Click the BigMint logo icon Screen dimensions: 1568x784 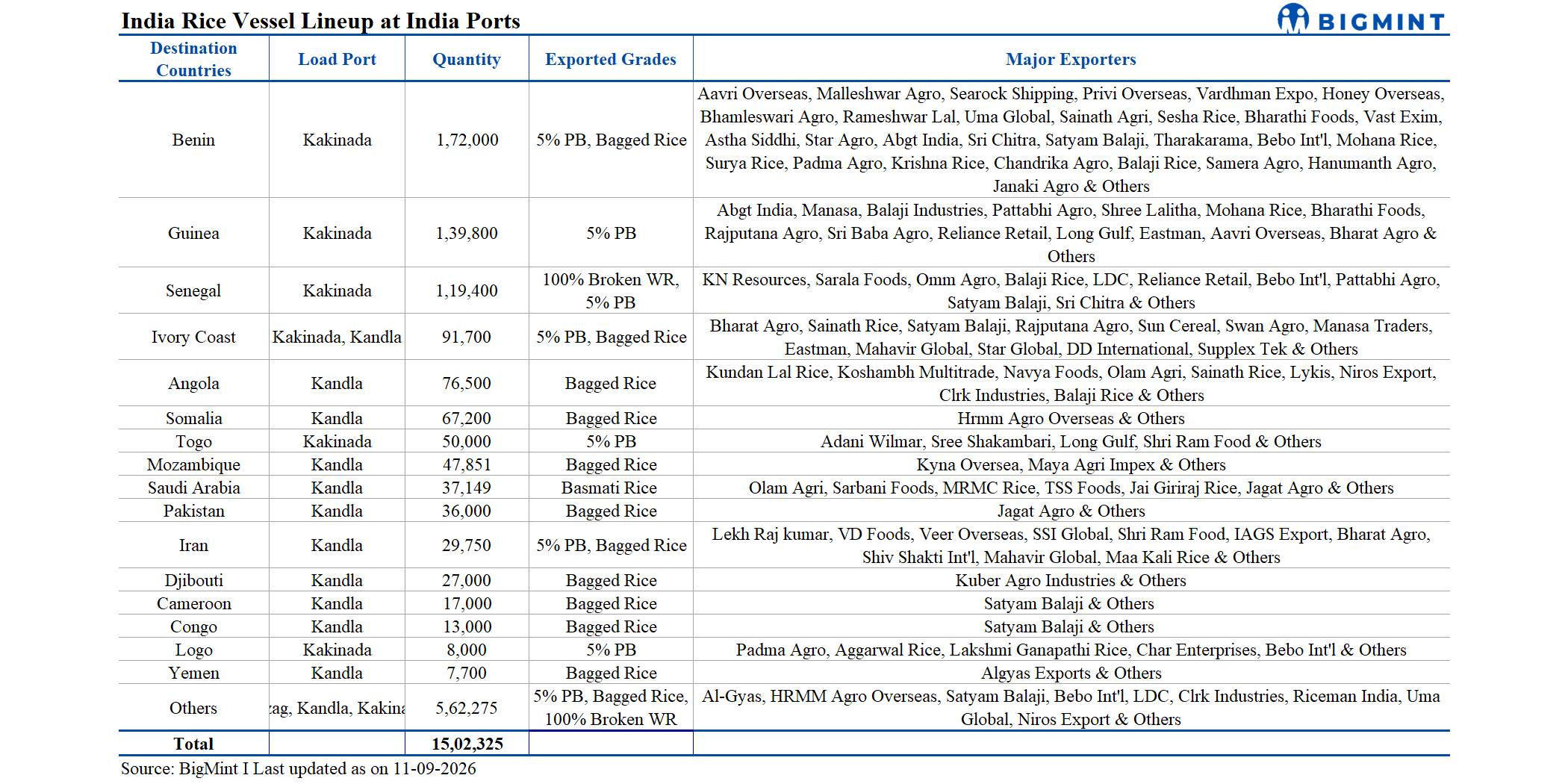coord(1293,18)
